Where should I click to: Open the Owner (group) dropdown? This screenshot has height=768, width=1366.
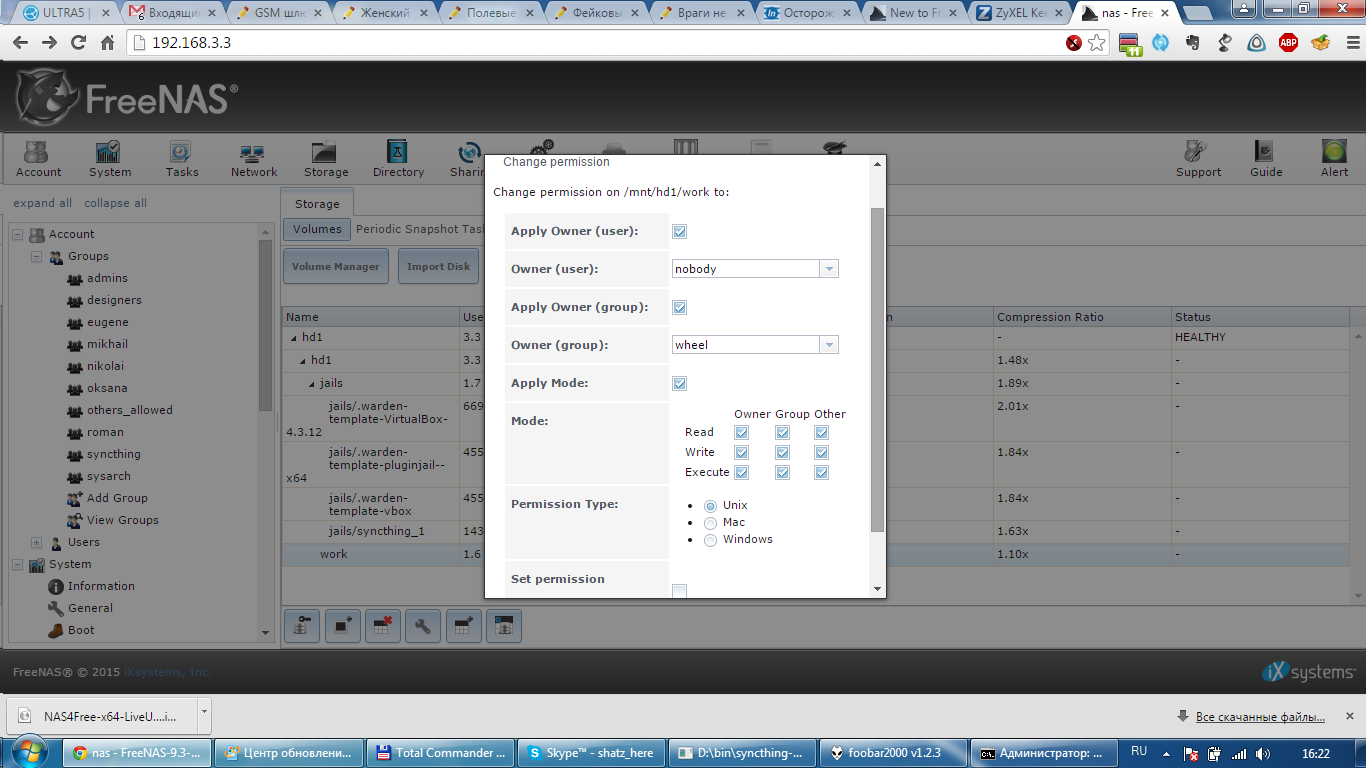tap(829, 345)
